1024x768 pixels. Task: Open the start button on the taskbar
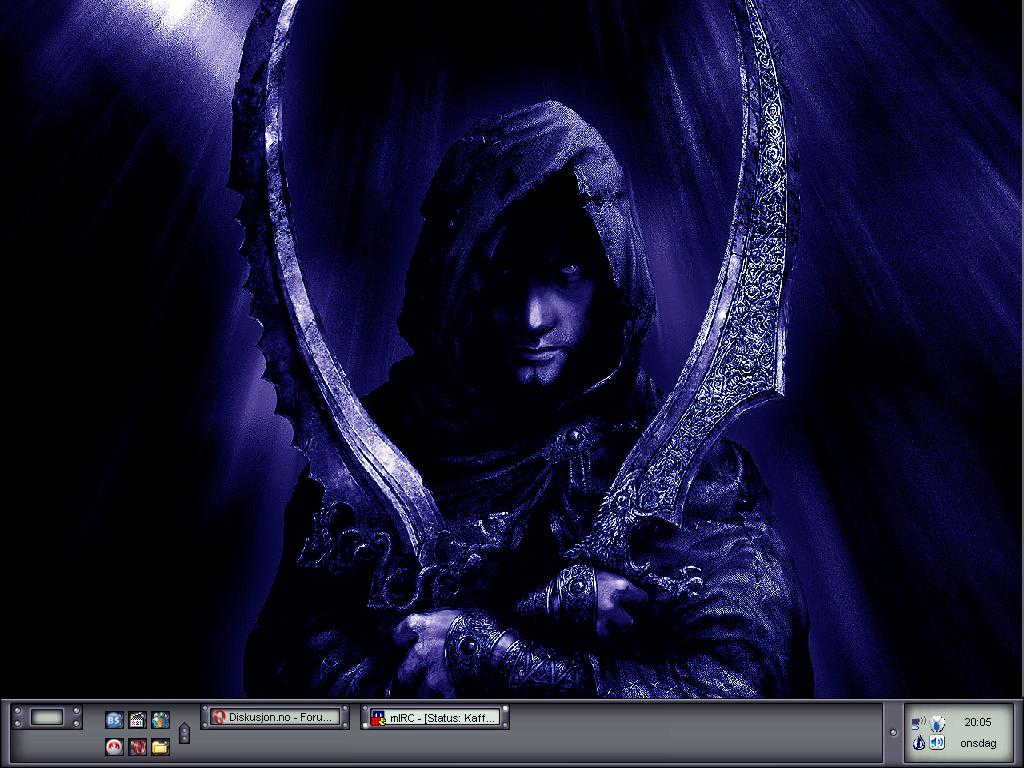pos(48,718)
